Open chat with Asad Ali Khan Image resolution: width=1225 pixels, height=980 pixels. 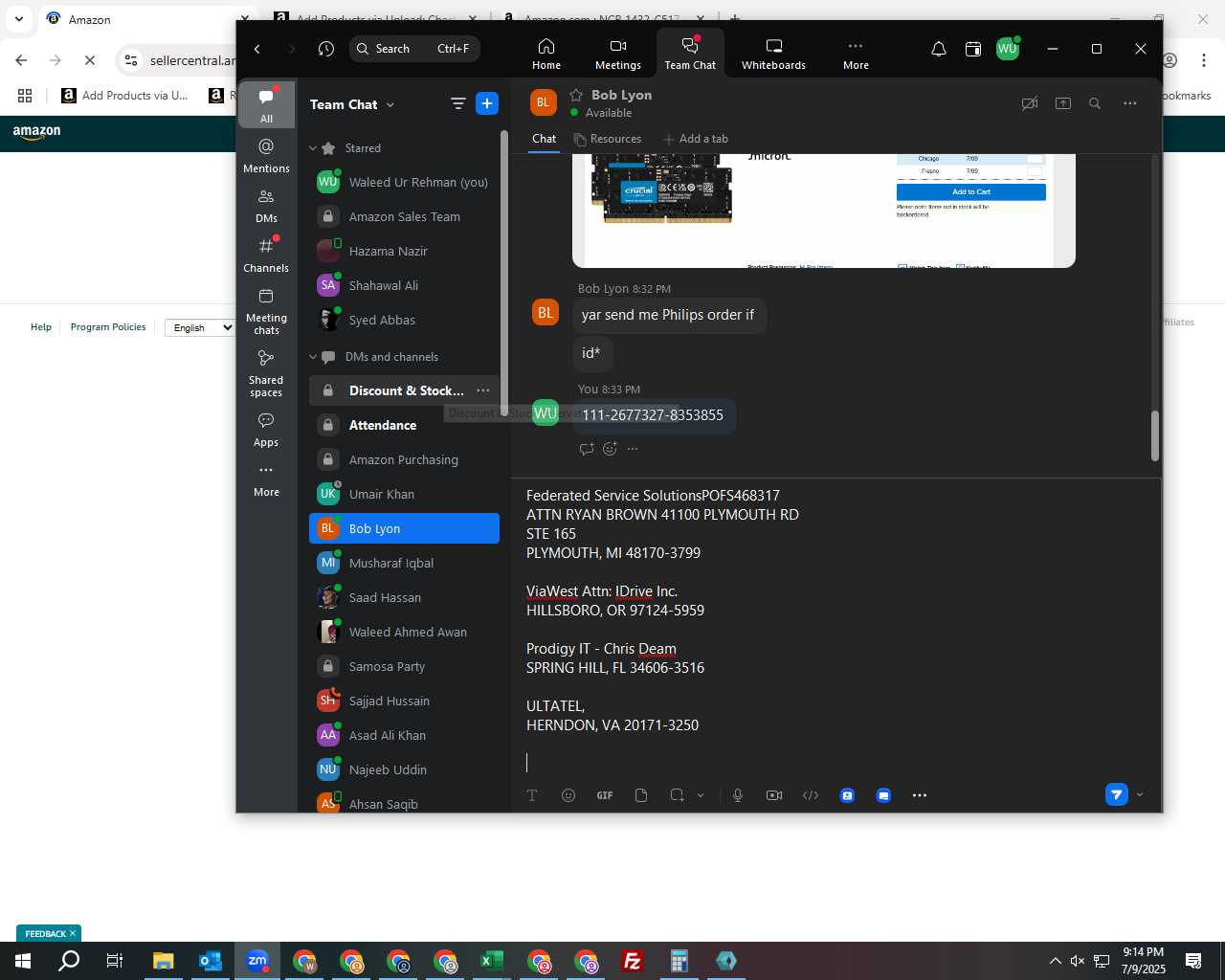404,735
